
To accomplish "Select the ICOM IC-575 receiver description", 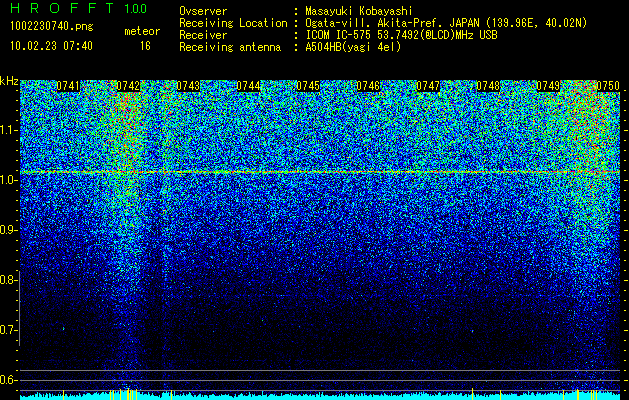I will point(401,35).
